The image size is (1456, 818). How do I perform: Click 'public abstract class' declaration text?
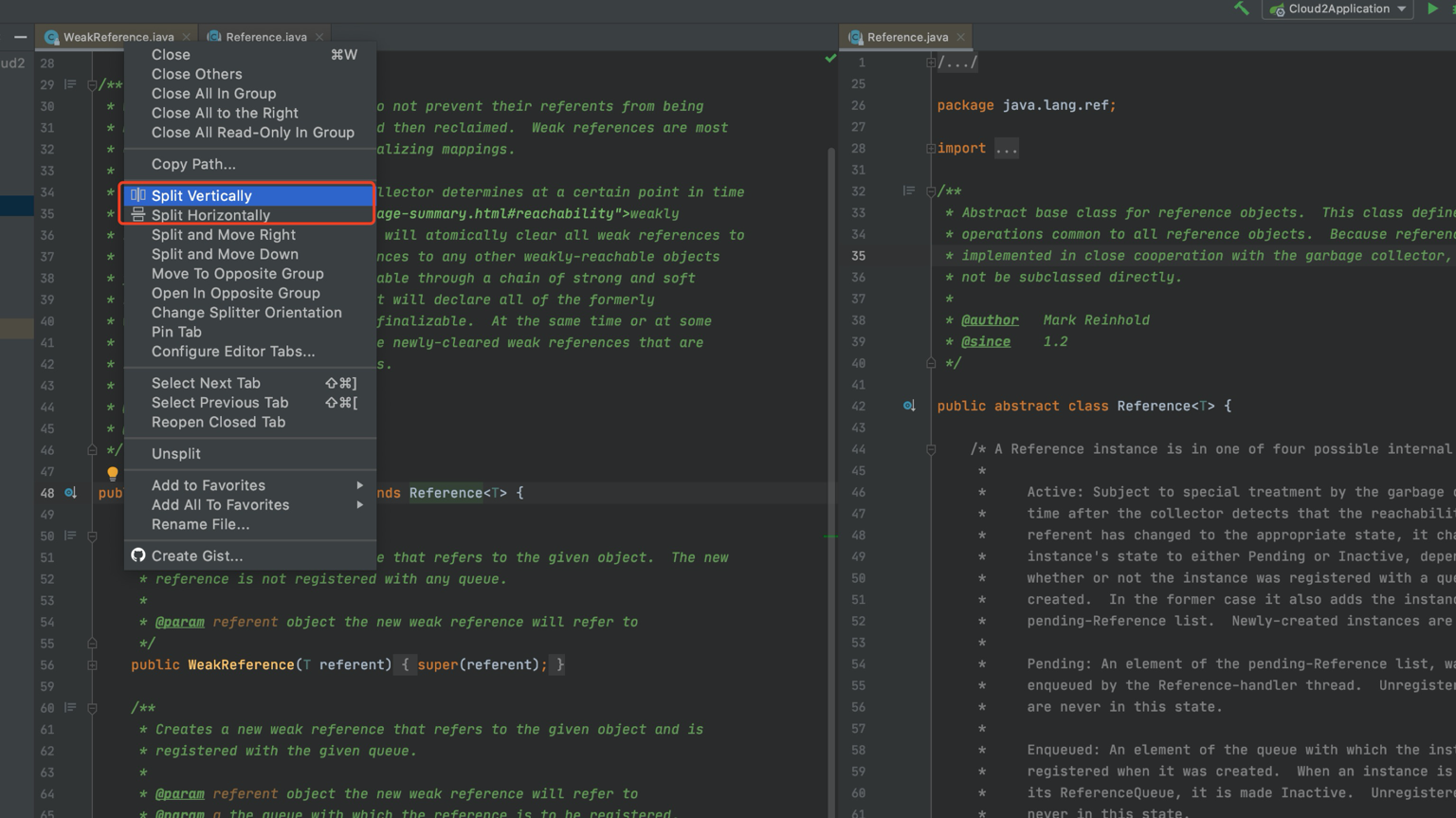coord(1023,406)
